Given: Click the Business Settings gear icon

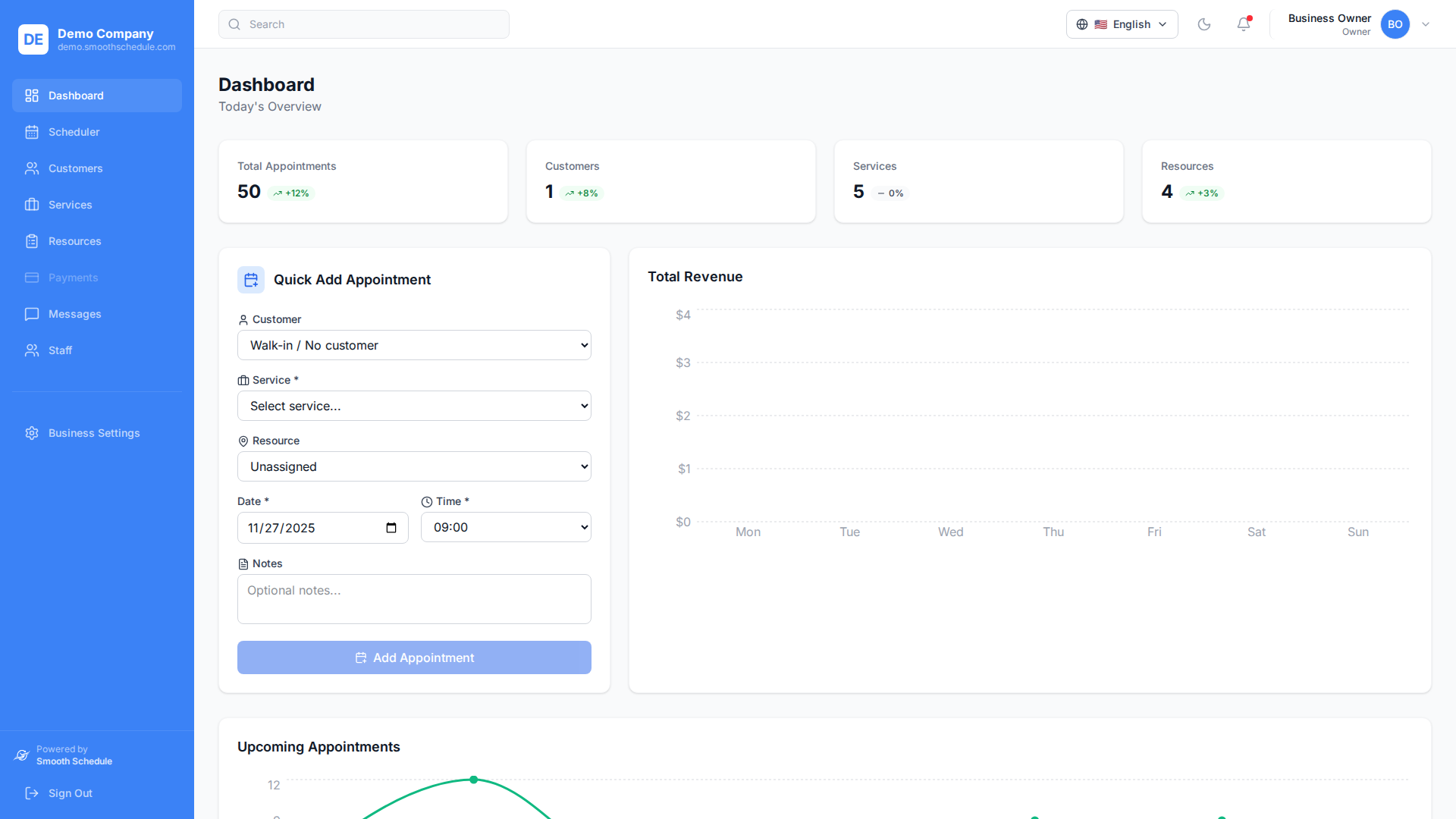Looking at the screenshot, I should point(32,433).
